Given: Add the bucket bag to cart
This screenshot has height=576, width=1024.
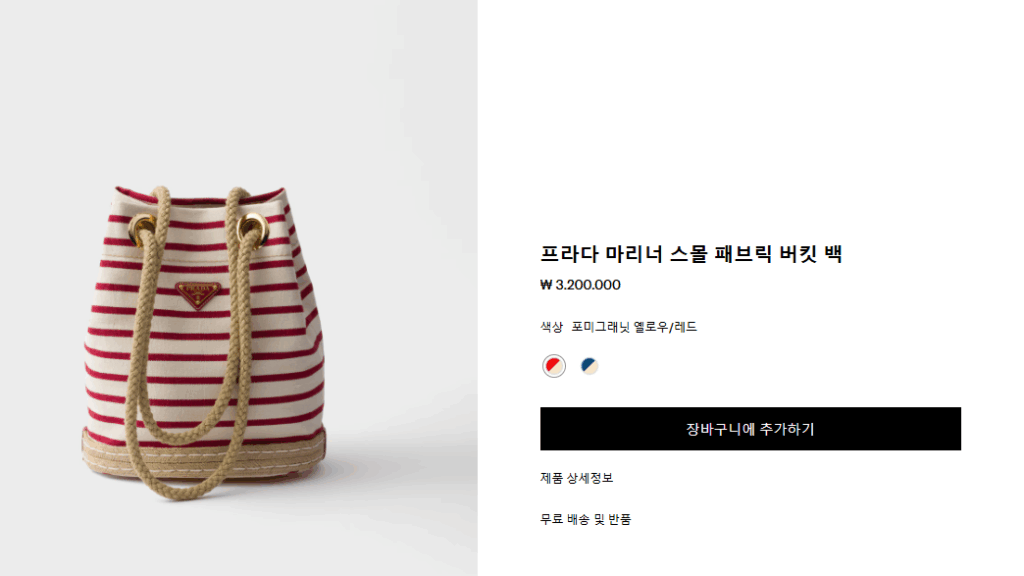Looking at the screenshot, I should [x=750, y=428].
